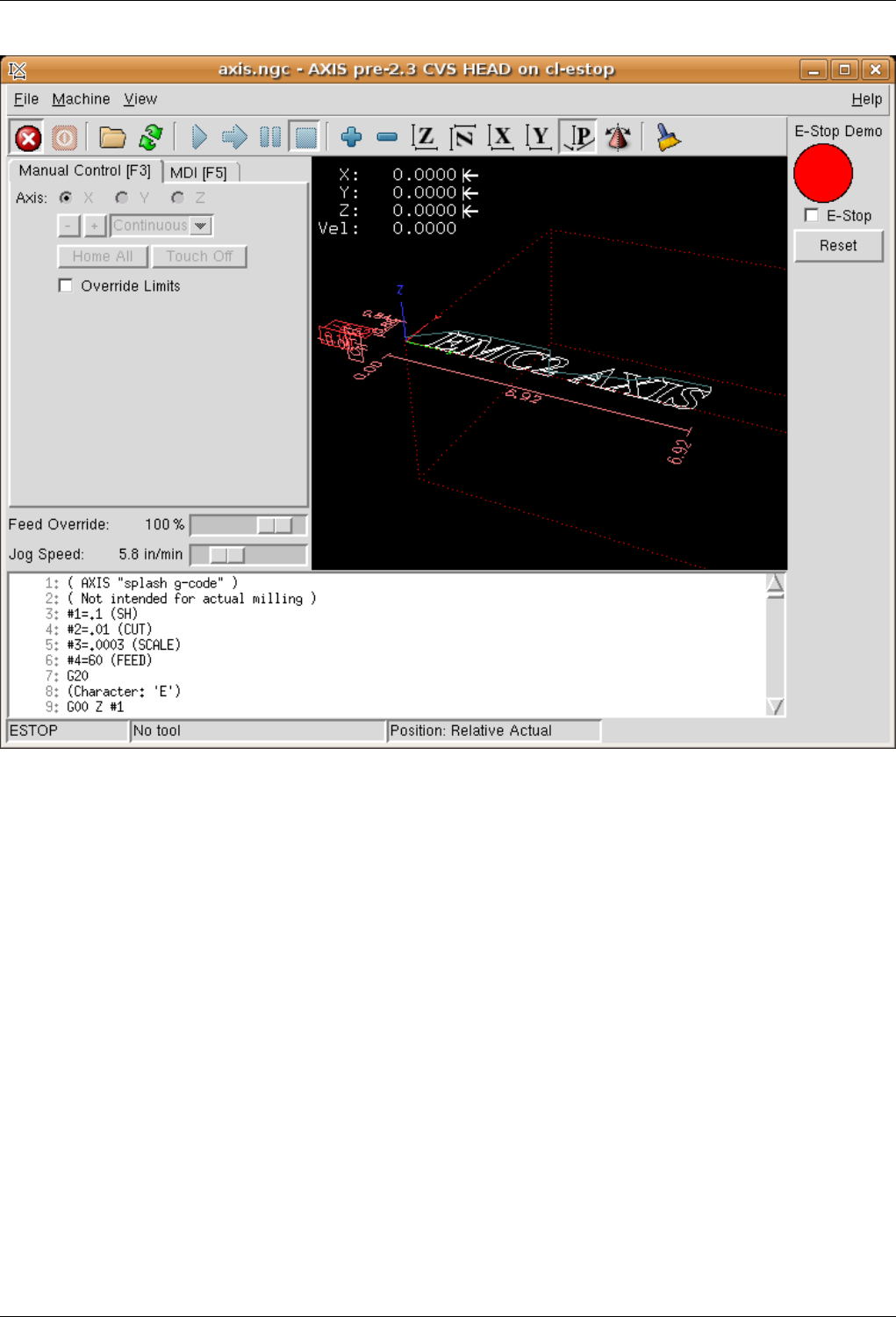Open a G-code file with folder icon

pos(112,138)
